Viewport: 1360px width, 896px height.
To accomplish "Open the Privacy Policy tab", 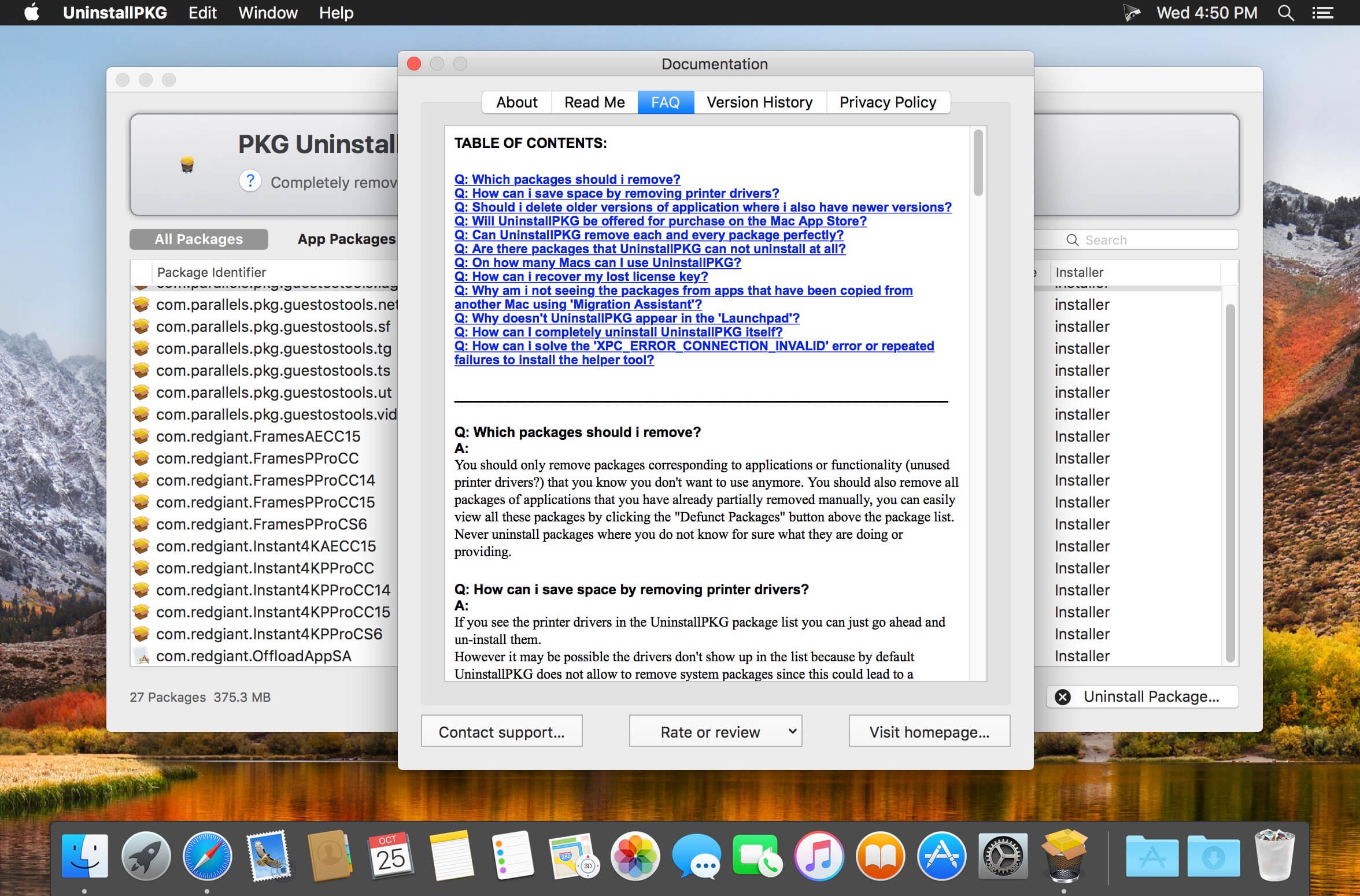I will (888, 102).
